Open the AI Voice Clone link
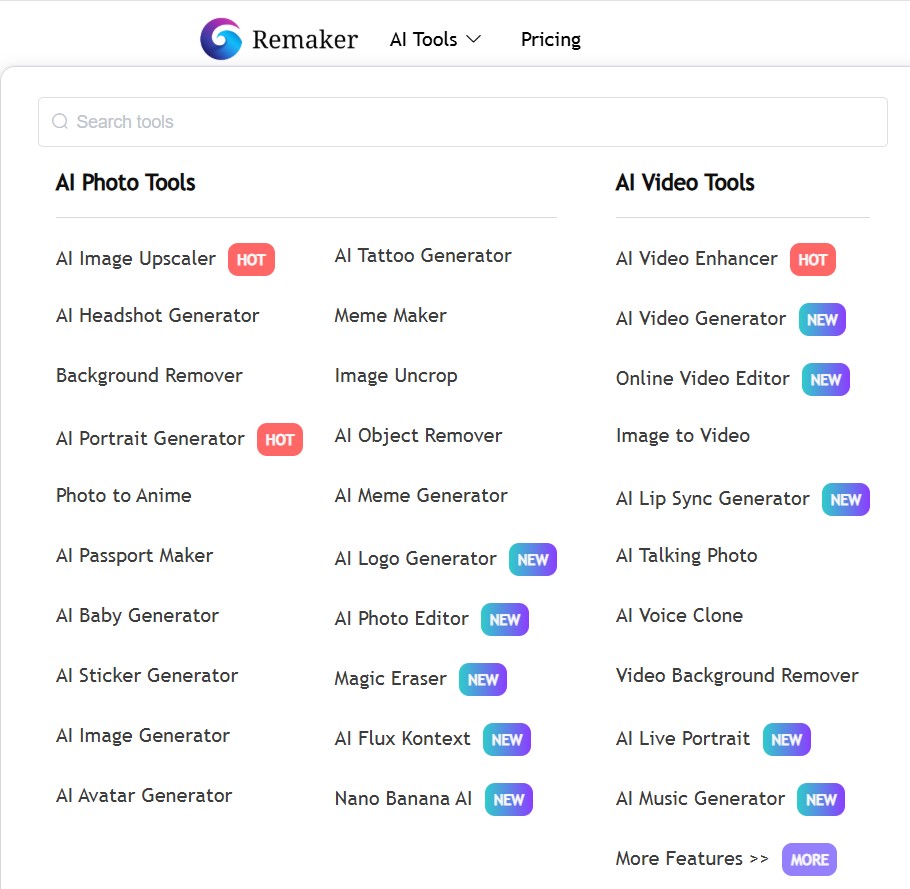This screenshot has width=910, height=889. point(679,616)
